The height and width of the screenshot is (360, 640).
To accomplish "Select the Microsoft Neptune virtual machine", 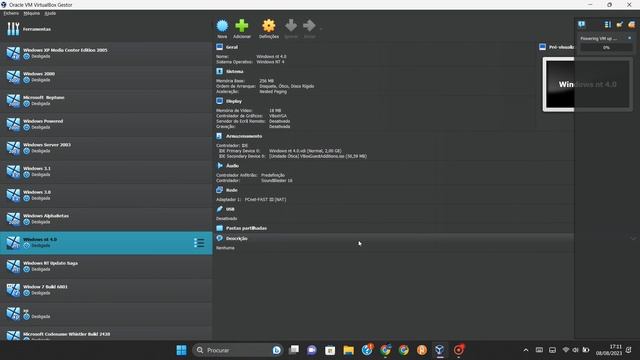I will (106, 100).
